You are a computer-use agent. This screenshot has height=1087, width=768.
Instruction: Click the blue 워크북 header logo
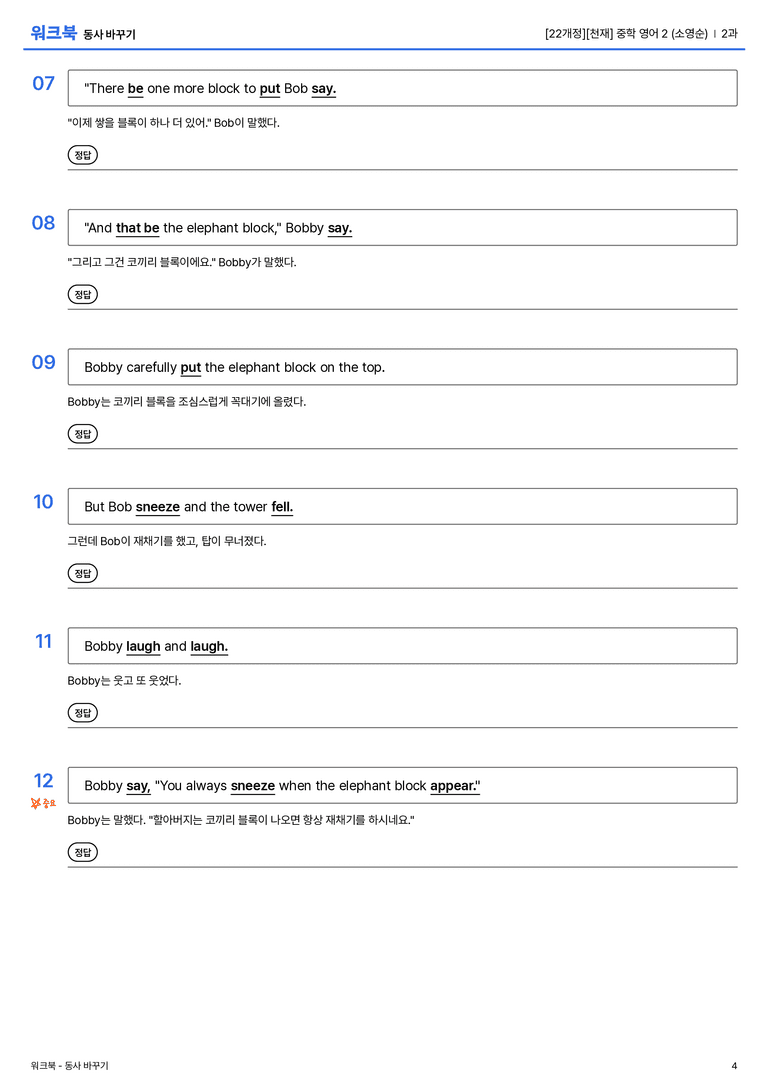53,32
